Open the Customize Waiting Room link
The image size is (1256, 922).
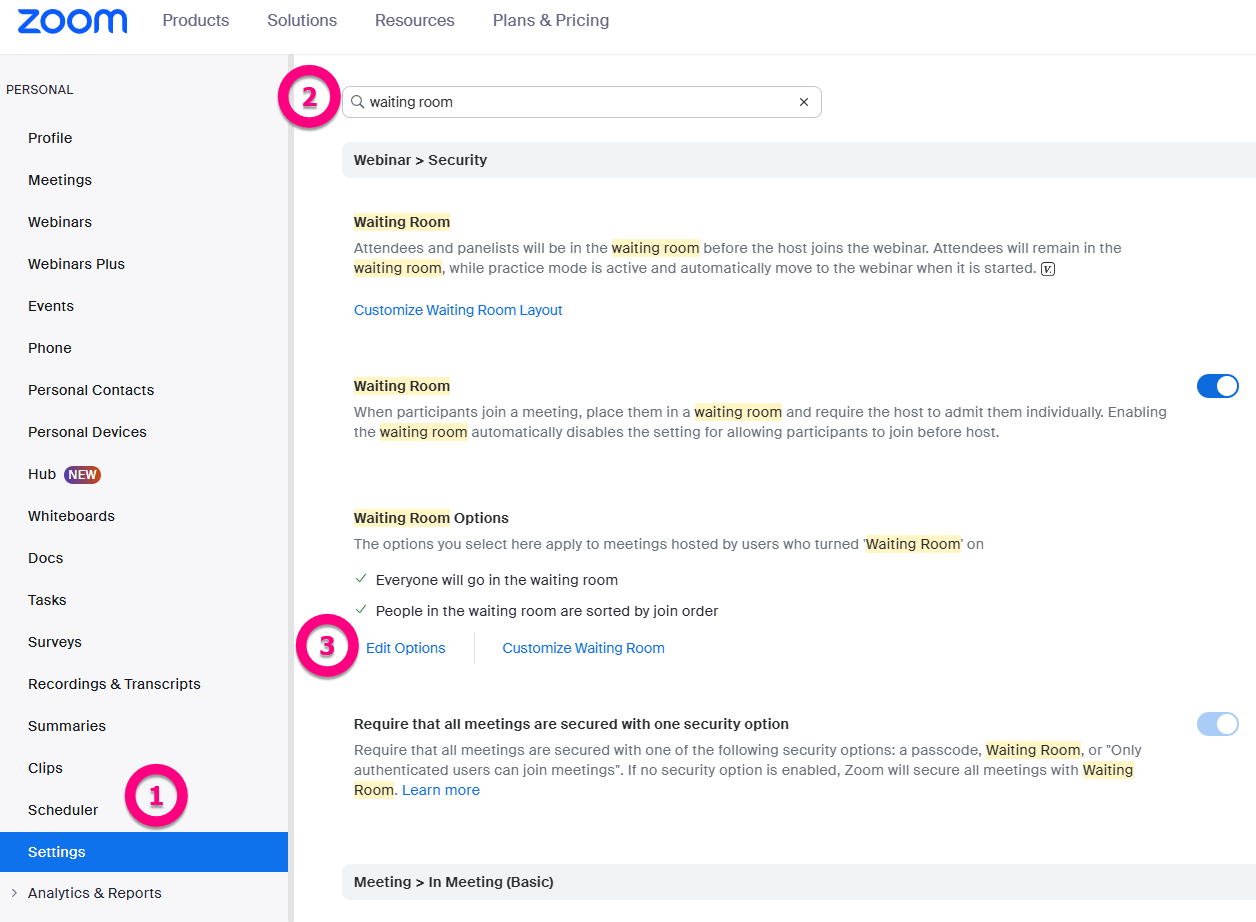point(583,648)
